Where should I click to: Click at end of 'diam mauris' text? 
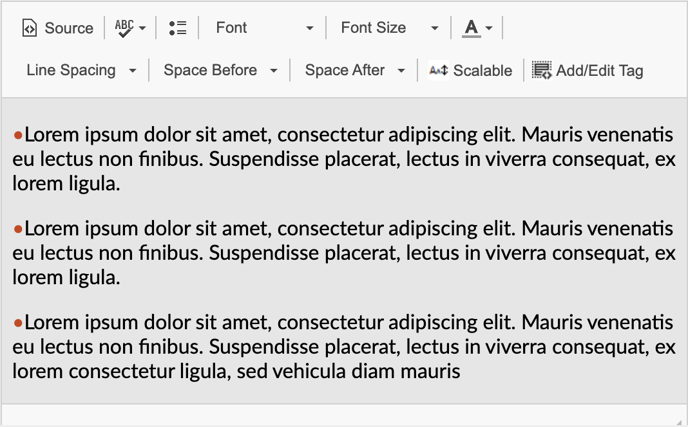[461, 372]
